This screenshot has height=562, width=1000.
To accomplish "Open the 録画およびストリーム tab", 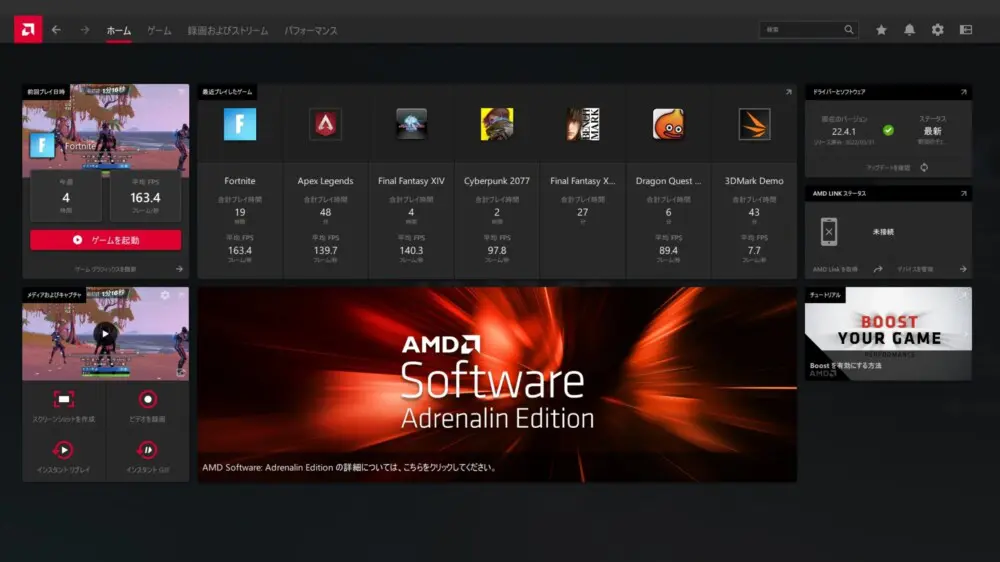I will pyautogui.click(x=228, y=31).
